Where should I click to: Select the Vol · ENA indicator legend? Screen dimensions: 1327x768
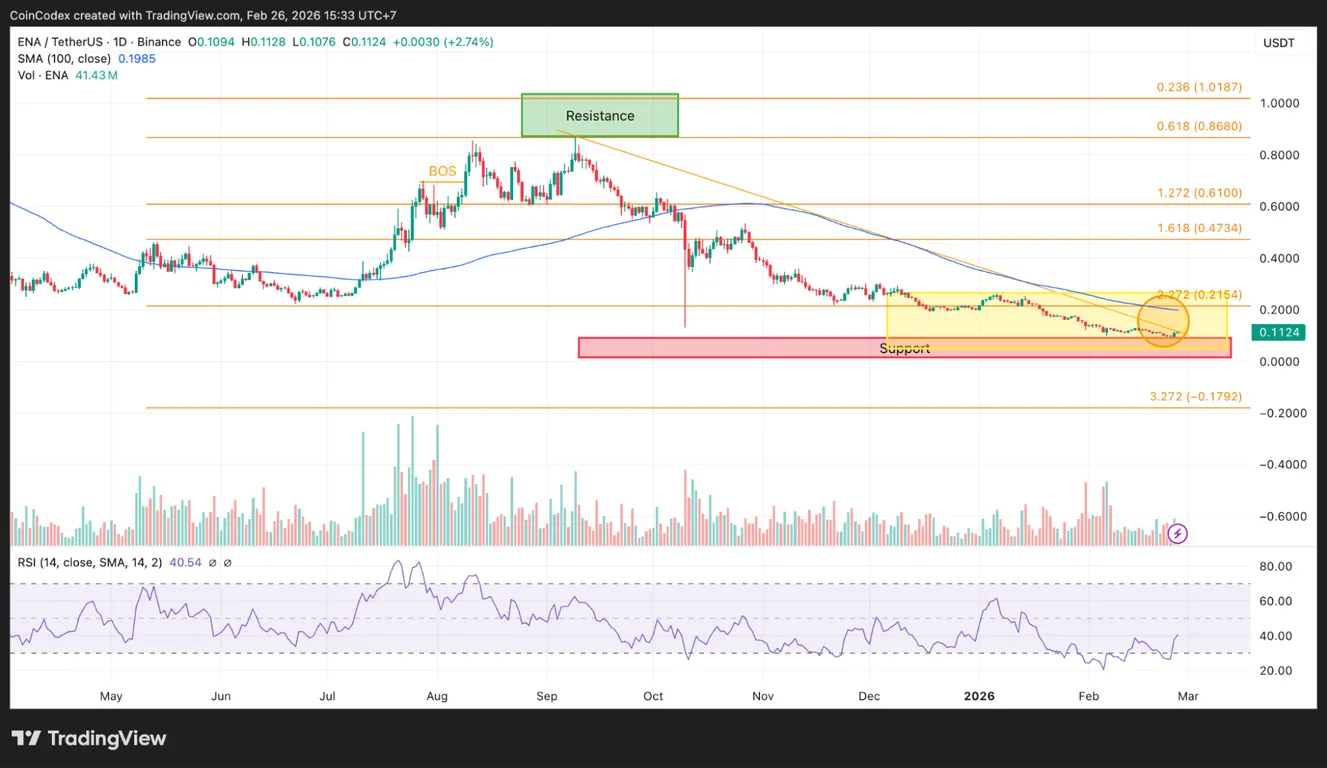[x=45, y=75]
